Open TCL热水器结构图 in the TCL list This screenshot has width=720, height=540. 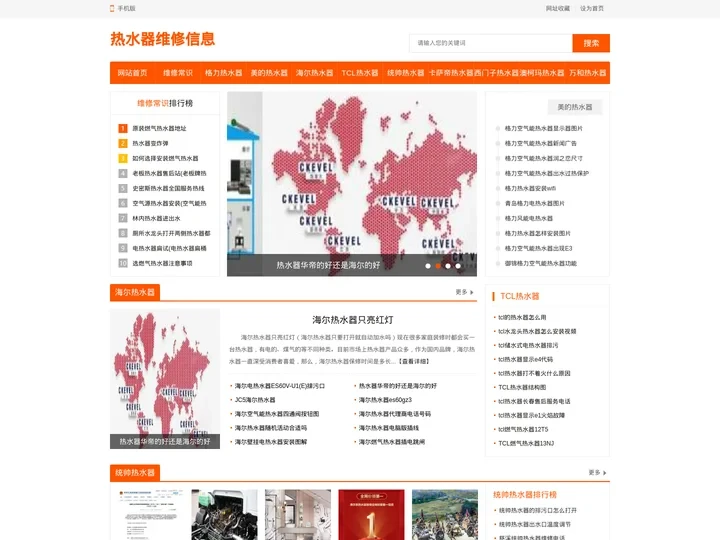coord(522,387)
